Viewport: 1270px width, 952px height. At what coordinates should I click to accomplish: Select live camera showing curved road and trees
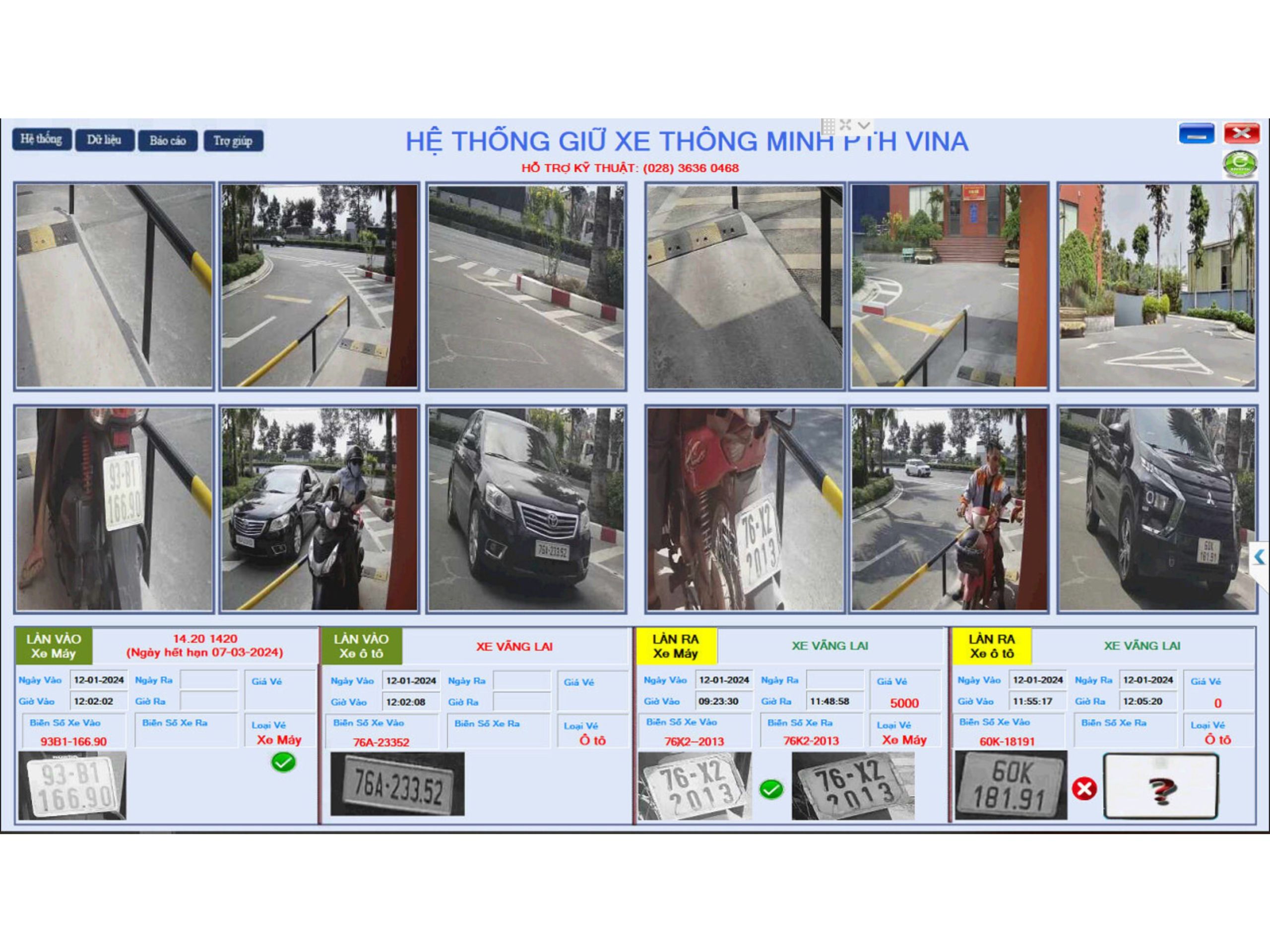[x=320, y=287]
